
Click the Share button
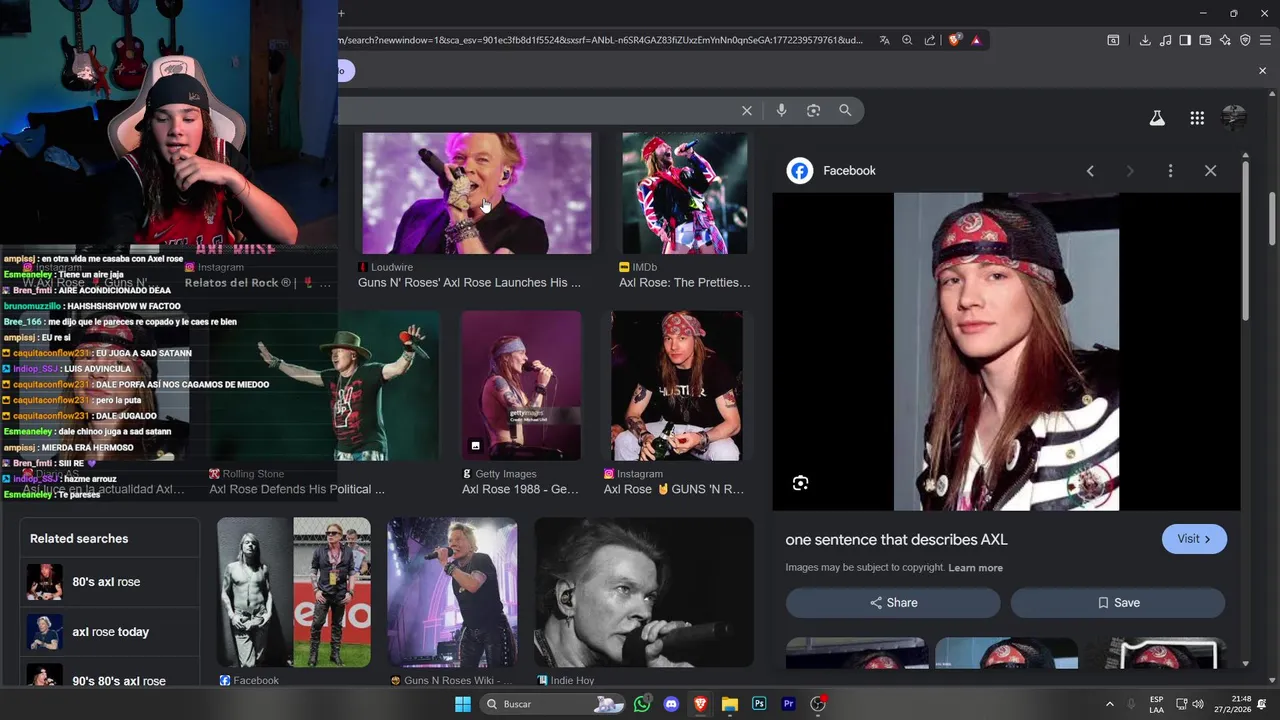click(893, 603)
